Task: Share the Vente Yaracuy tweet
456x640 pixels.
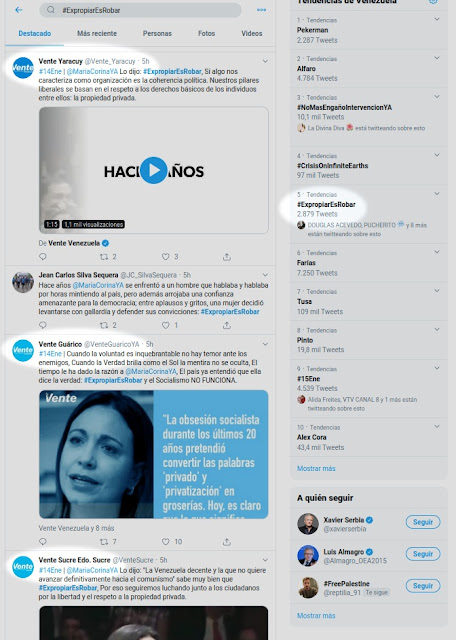Action: pyautogui.click(x=227, y=257)
